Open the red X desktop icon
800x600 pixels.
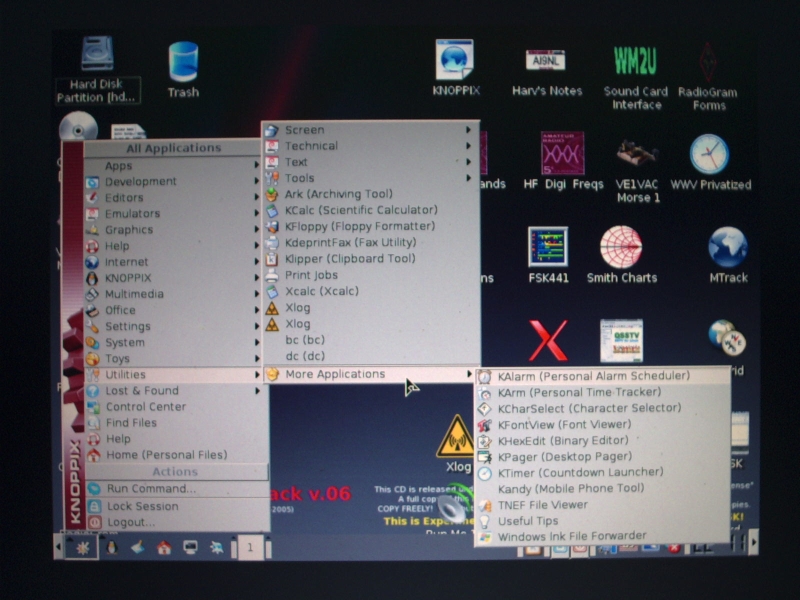548,340
